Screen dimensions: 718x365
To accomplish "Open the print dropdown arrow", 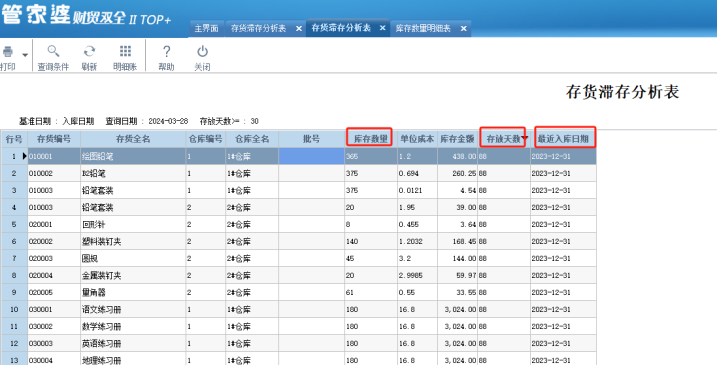I will (x=25, y=55).
